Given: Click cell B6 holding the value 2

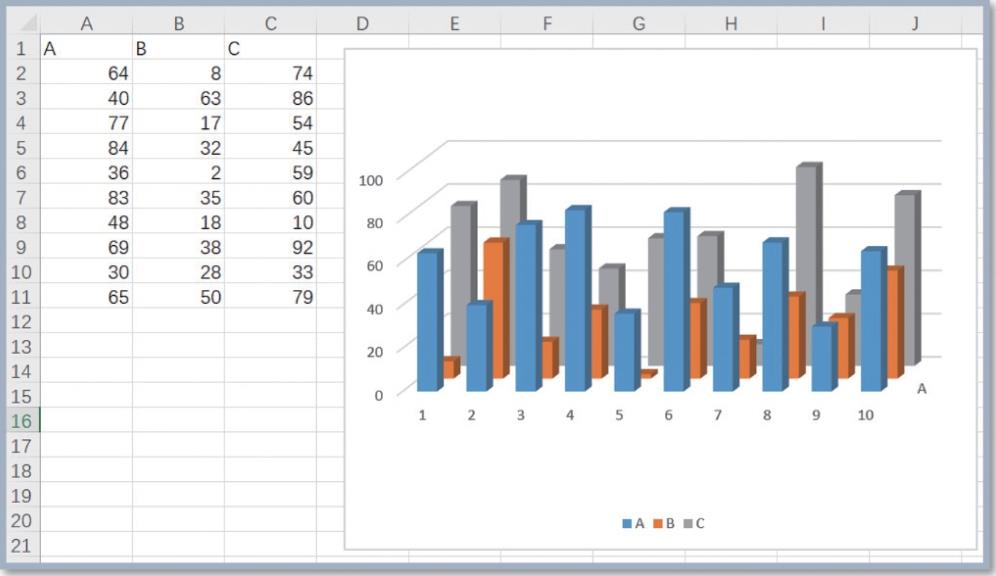Looking at the screenshot, I should click(178, 172).
